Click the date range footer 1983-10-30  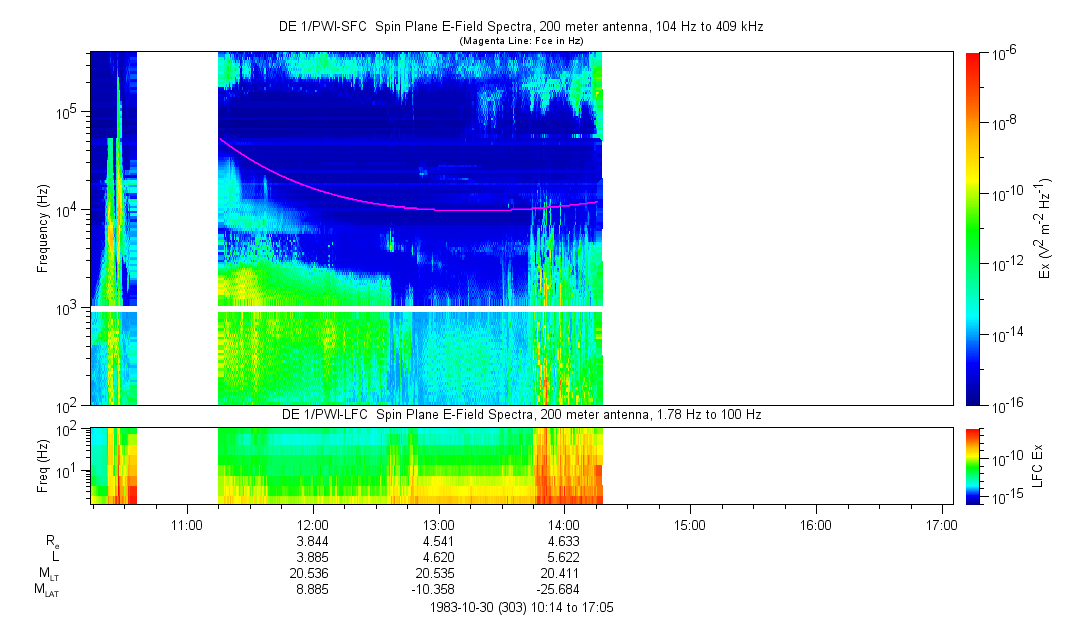point(528,607)
